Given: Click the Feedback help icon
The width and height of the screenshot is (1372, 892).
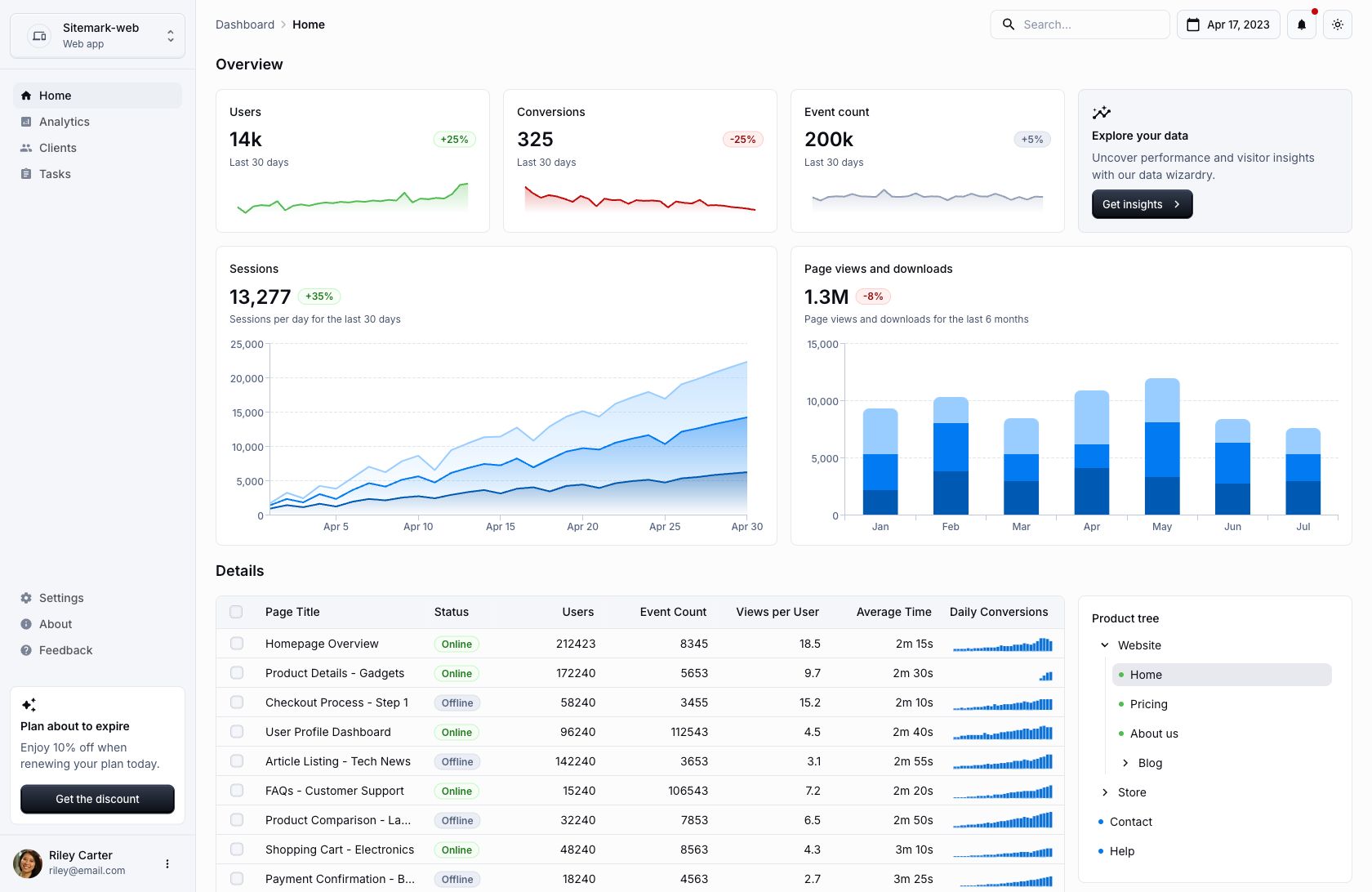Looking at the screenshot, I should tap(26, 650).
